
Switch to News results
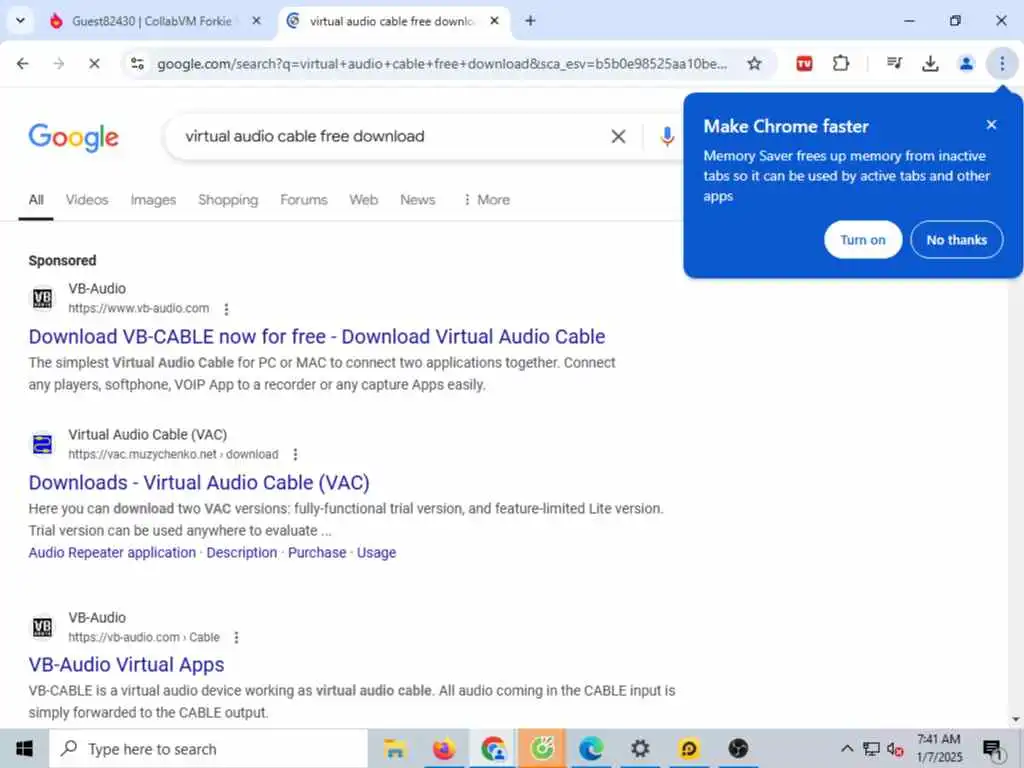[x=417, y=200]
